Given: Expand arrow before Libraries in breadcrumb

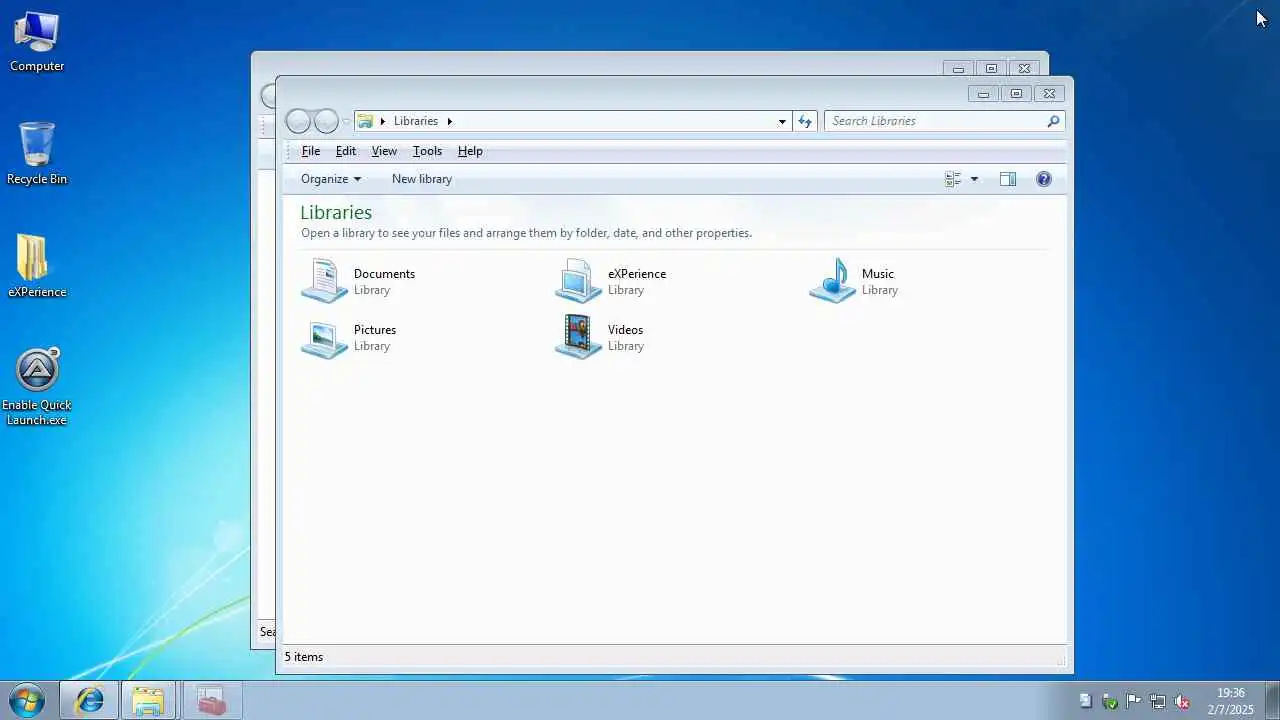Looking at the screenshot, I should (x=383, y=121).
